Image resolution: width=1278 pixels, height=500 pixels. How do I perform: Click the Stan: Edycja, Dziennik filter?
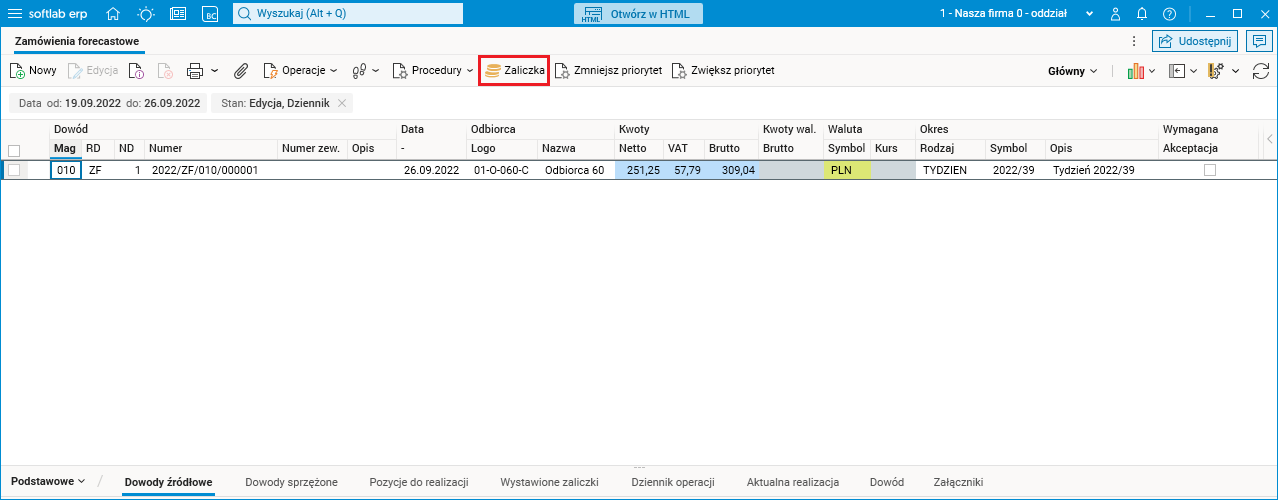[x=275, y=103]
